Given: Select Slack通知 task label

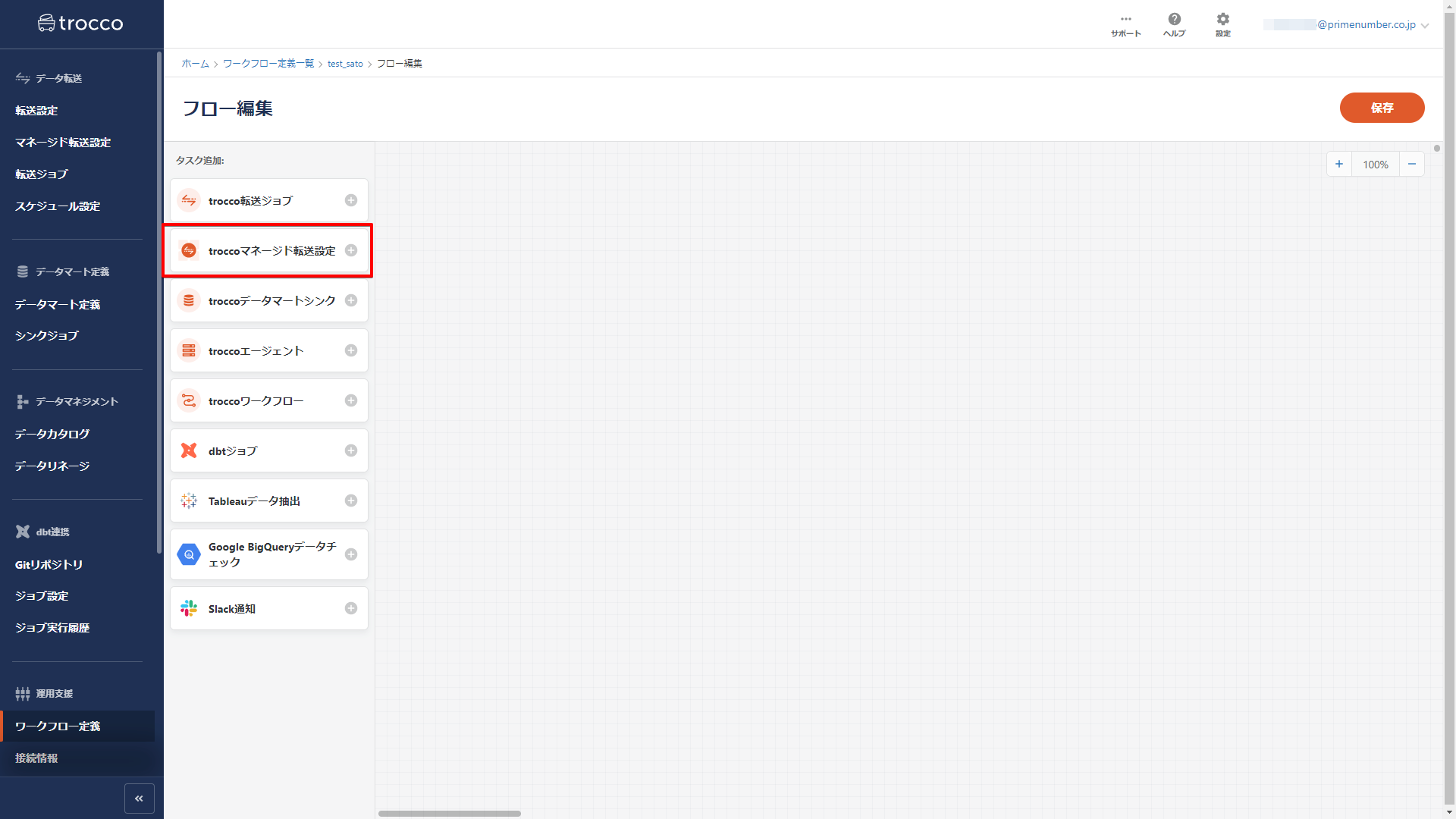Looking at the screenshot, I should 231,609.
